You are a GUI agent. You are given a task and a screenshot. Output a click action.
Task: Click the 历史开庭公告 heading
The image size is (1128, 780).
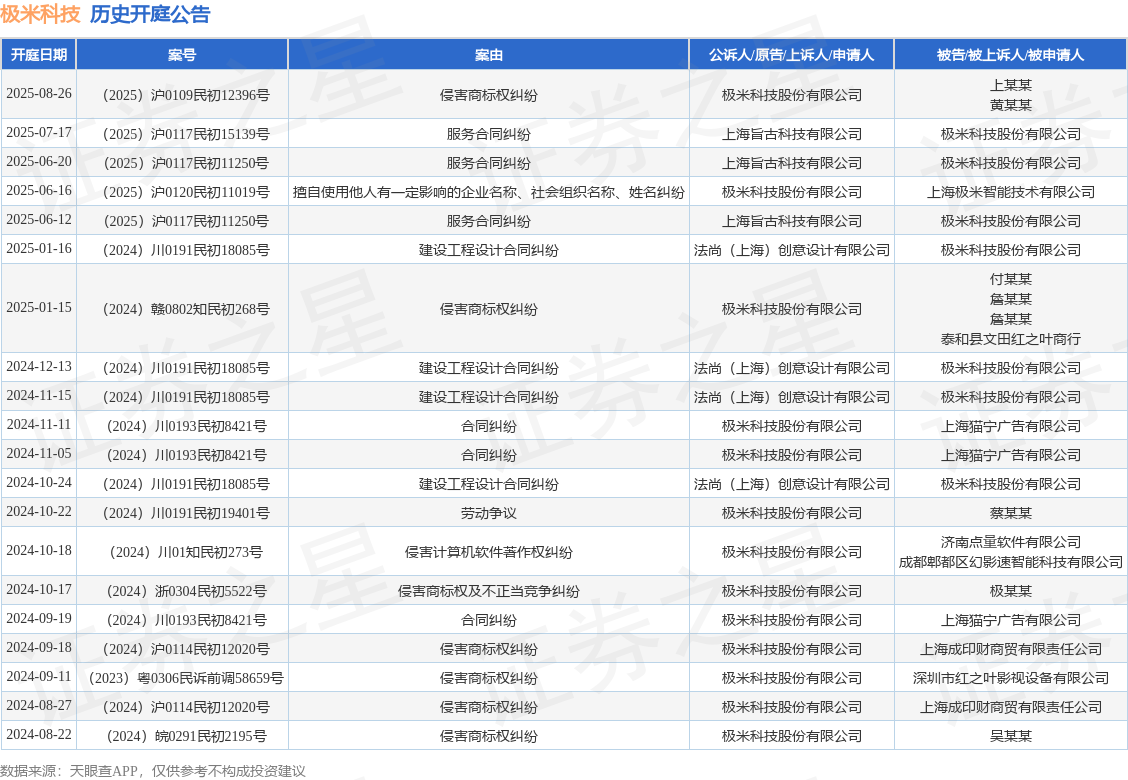click(x=150, y=14)
